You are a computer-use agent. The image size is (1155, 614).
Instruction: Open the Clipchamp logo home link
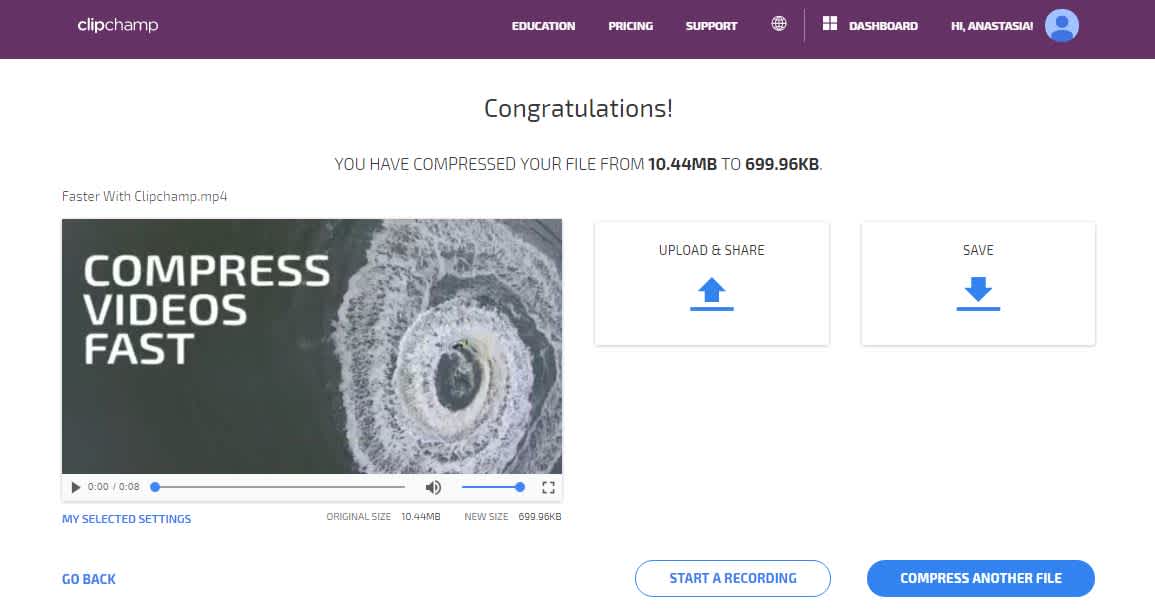(118, 25)
